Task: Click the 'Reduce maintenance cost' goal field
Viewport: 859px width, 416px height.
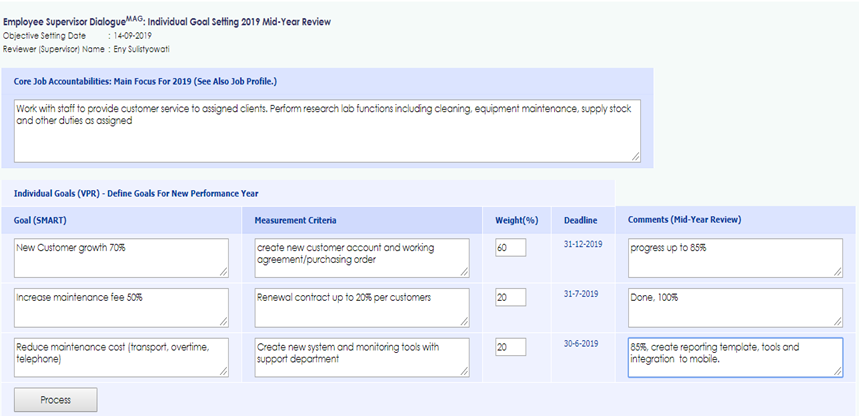Action: click(121, 357)
